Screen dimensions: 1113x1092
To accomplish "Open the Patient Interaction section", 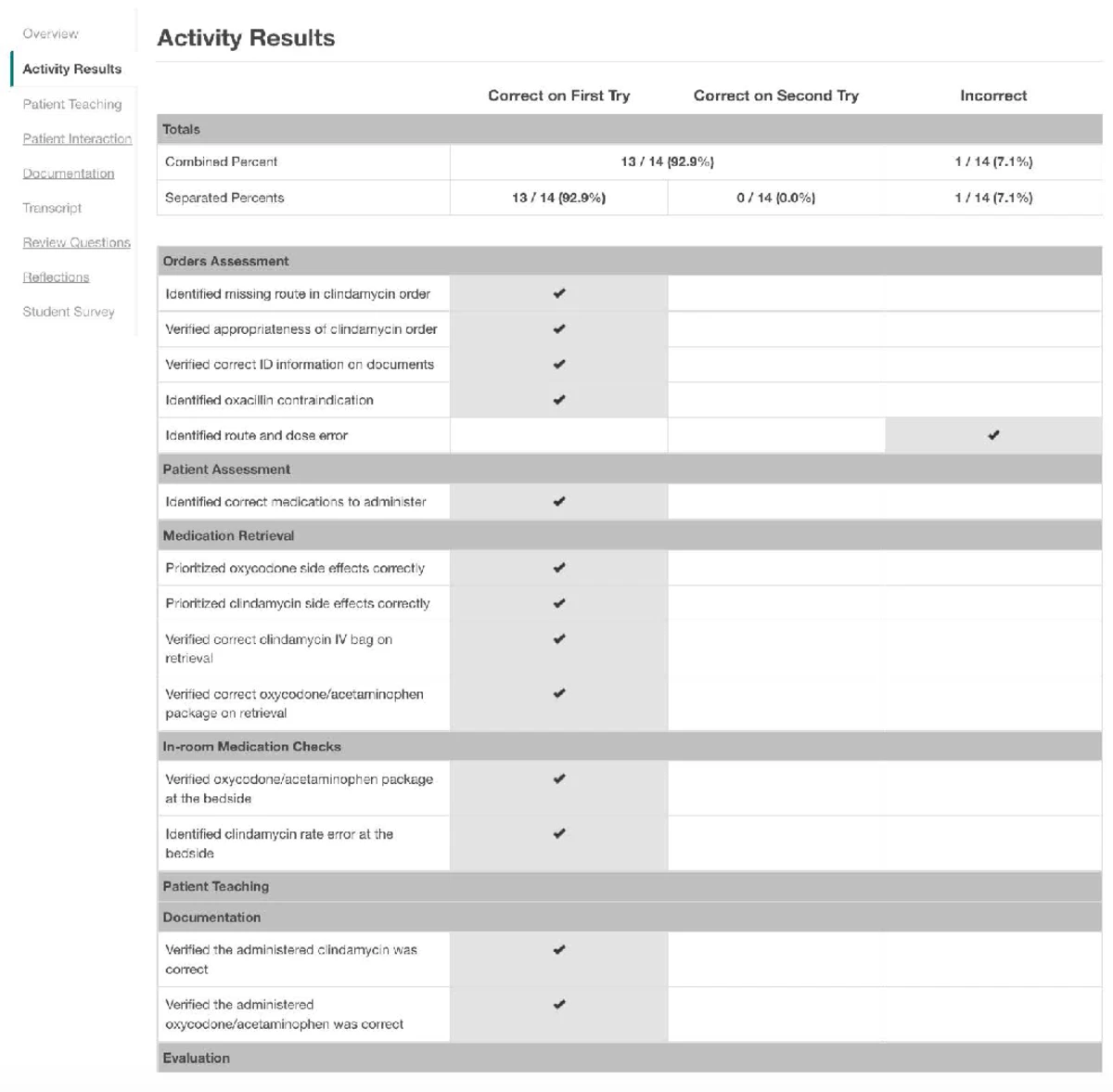I will click(x=78, y=139).
